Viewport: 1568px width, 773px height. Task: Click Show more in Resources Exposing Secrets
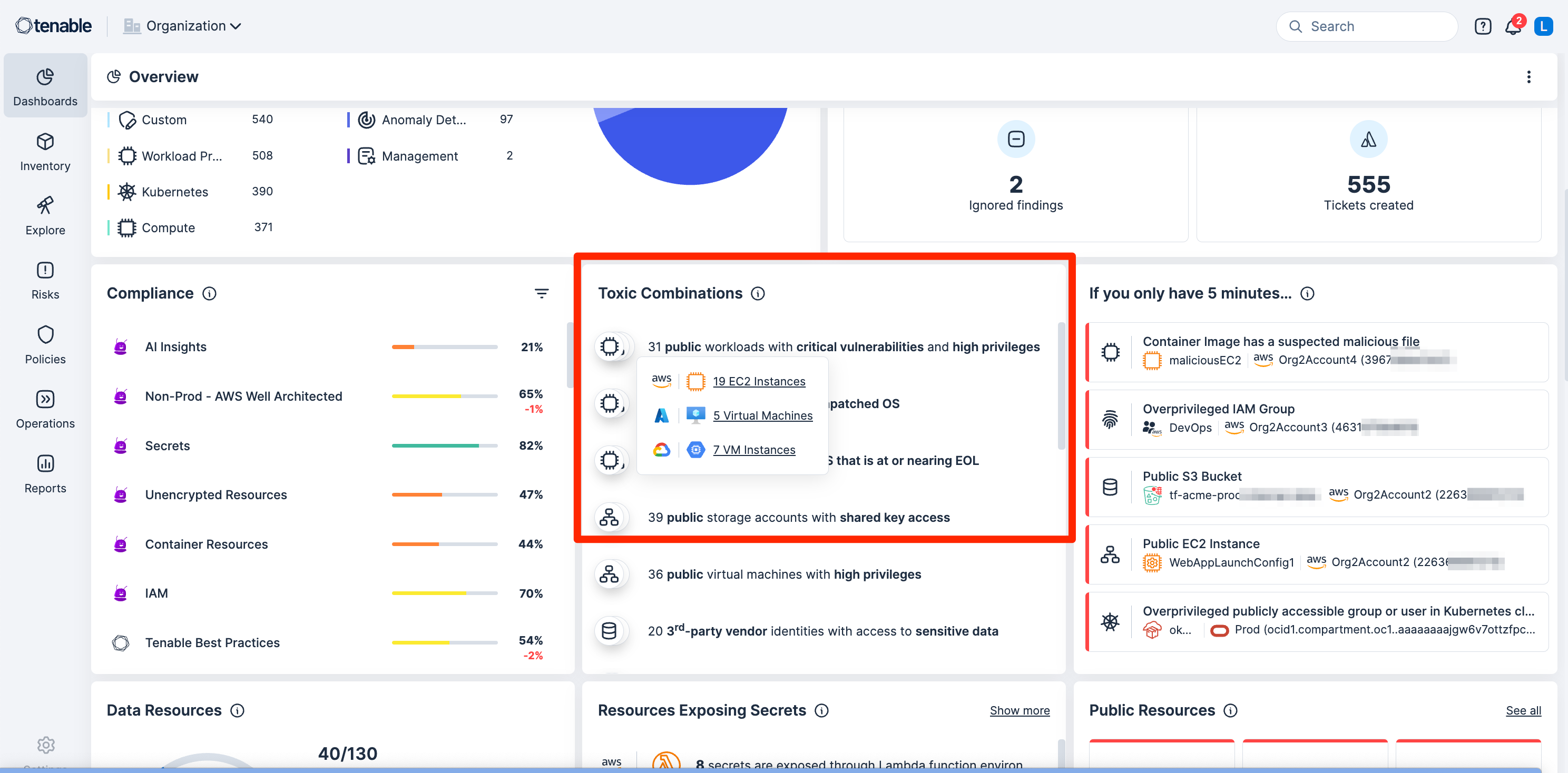(1019, 710)
